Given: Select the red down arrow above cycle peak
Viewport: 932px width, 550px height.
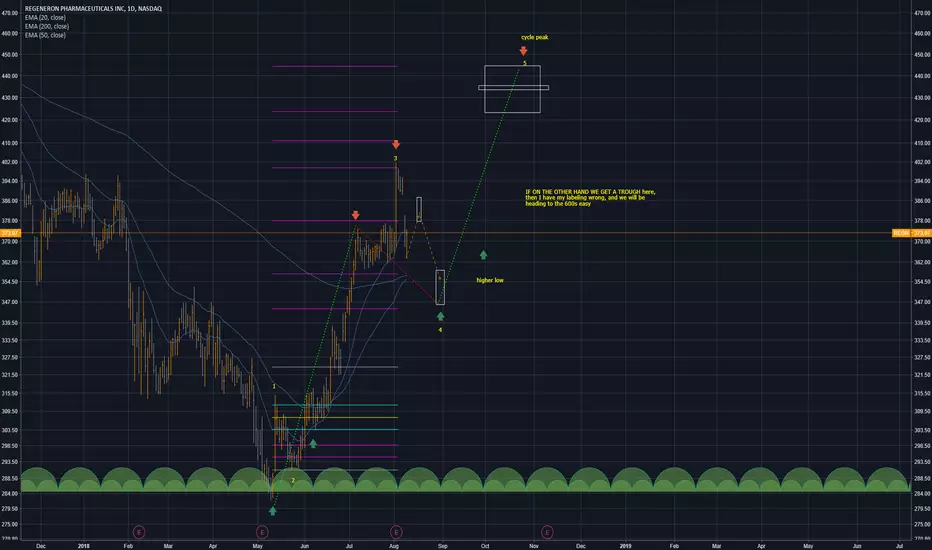Looking at the screenshot, I should 524,52.
